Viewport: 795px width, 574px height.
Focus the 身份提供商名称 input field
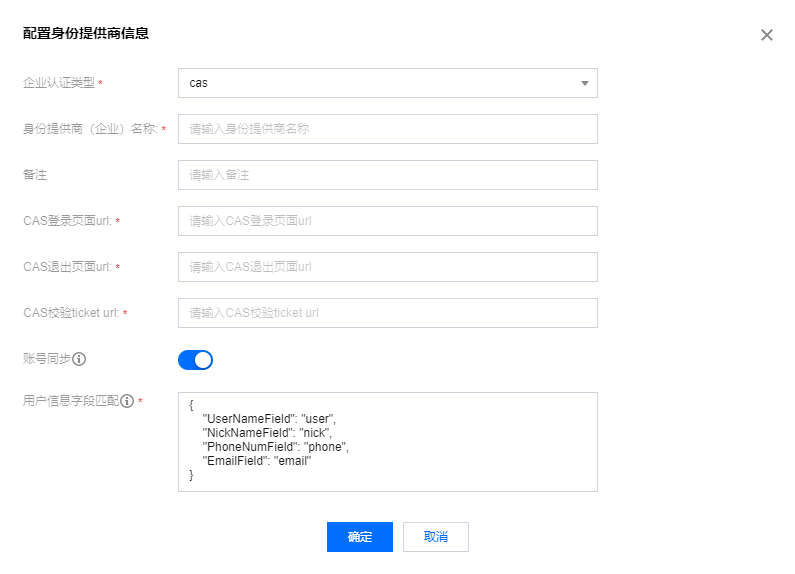click(386, 129)
